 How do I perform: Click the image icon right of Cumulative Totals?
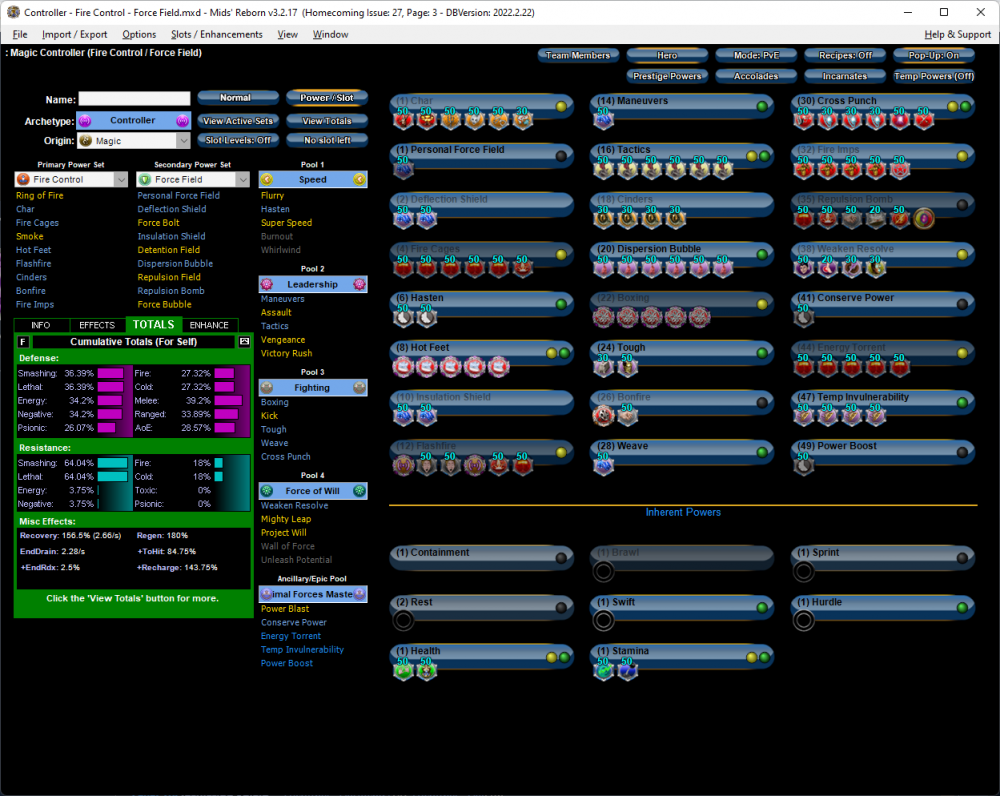(x=244, y=342)
